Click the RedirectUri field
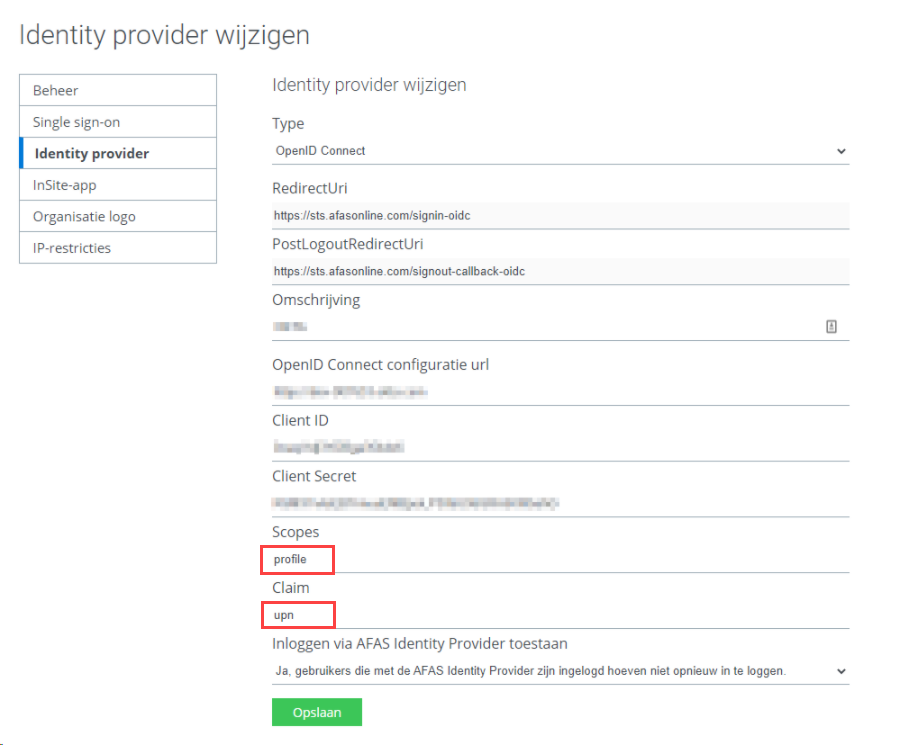 (560, 216)
